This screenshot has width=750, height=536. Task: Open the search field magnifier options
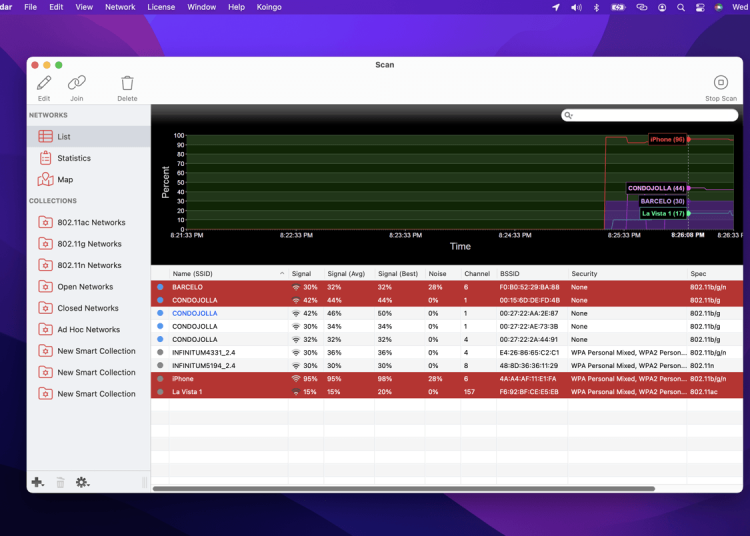[x=569, y=116]
